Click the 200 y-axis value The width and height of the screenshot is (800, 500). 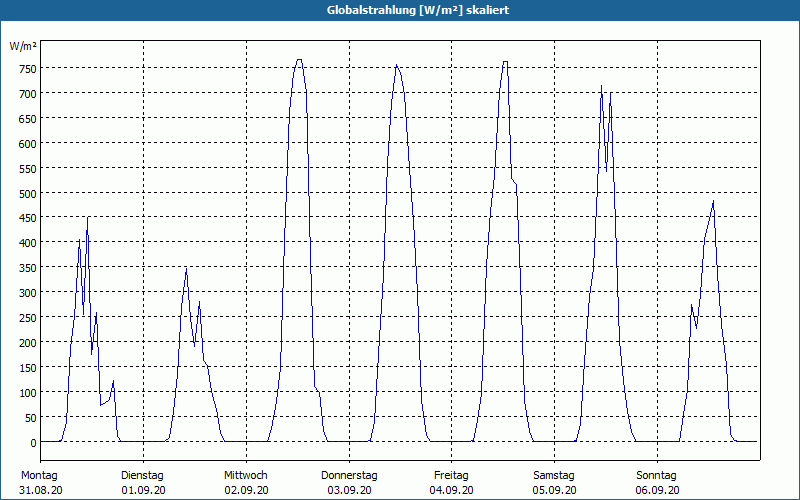pyautogui.click(x=28, y=343)
